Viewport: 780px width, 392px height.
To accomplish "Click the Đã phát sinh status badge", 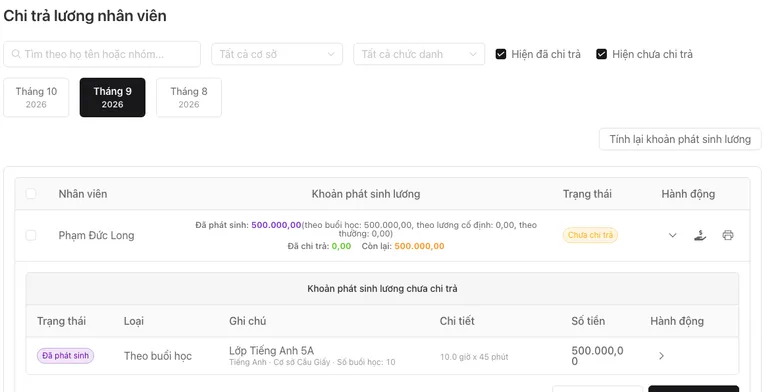I will tap(66, 356).
